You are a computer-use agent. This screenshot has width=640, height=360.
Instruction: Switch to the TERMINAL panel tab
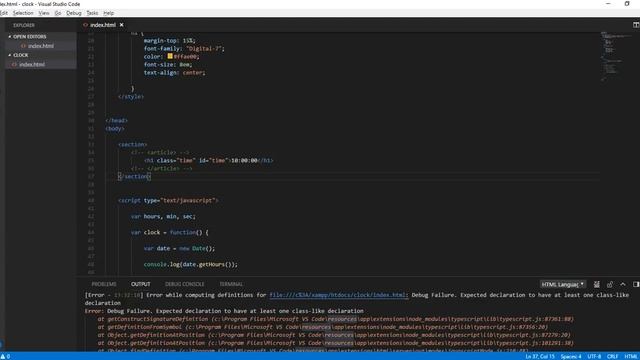pyautogui.click(x=231, y=284)
